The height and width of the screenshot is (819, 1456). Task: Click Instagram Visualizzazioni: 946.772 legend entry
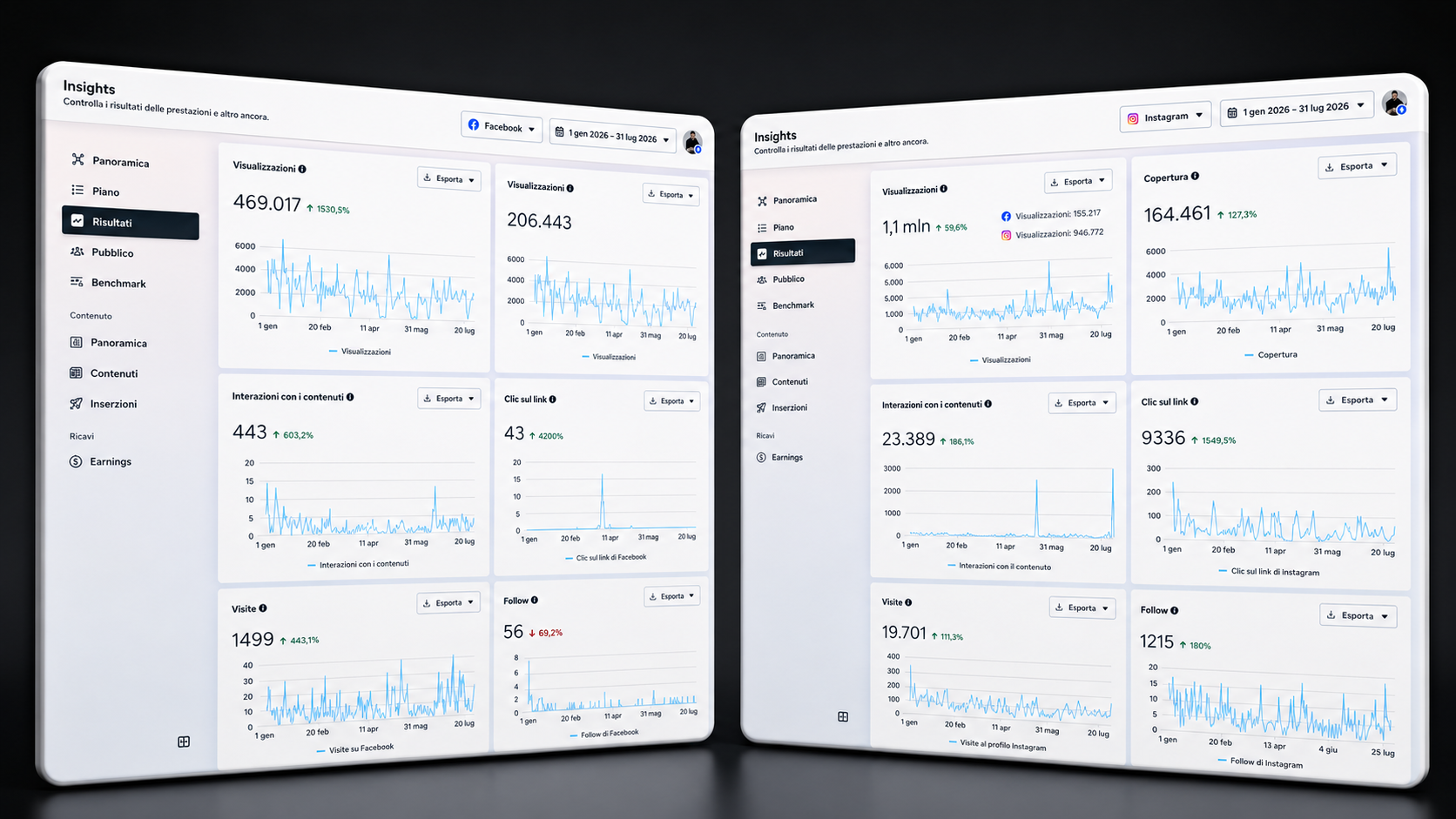tap(1052, 234)
